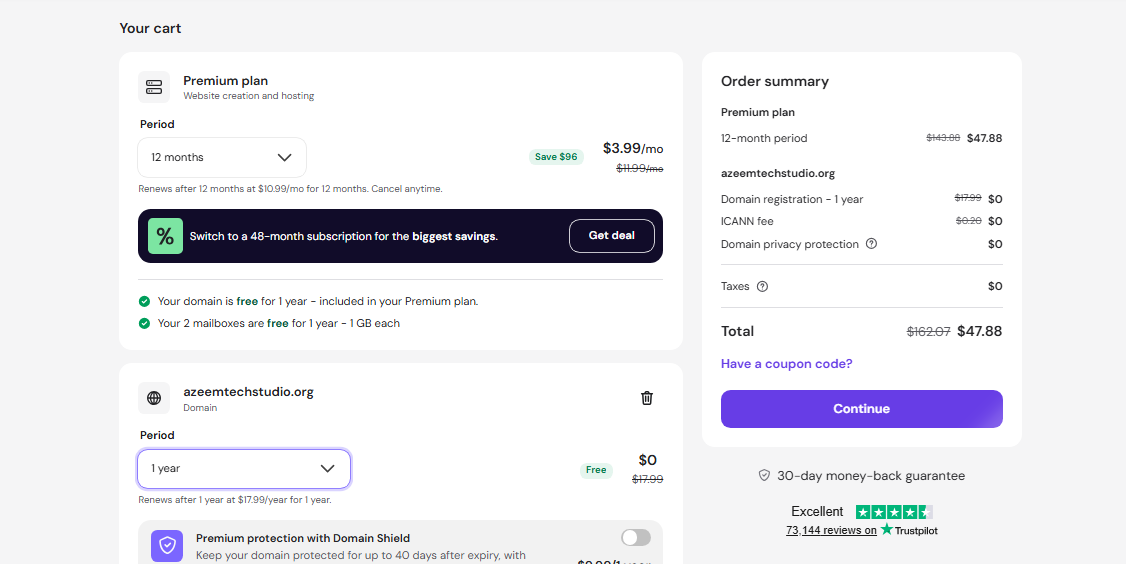Image resolution: width=1126 pixels, height=564 pixels.
Task: Click the Excellent rating label
Action: point(817,512)
